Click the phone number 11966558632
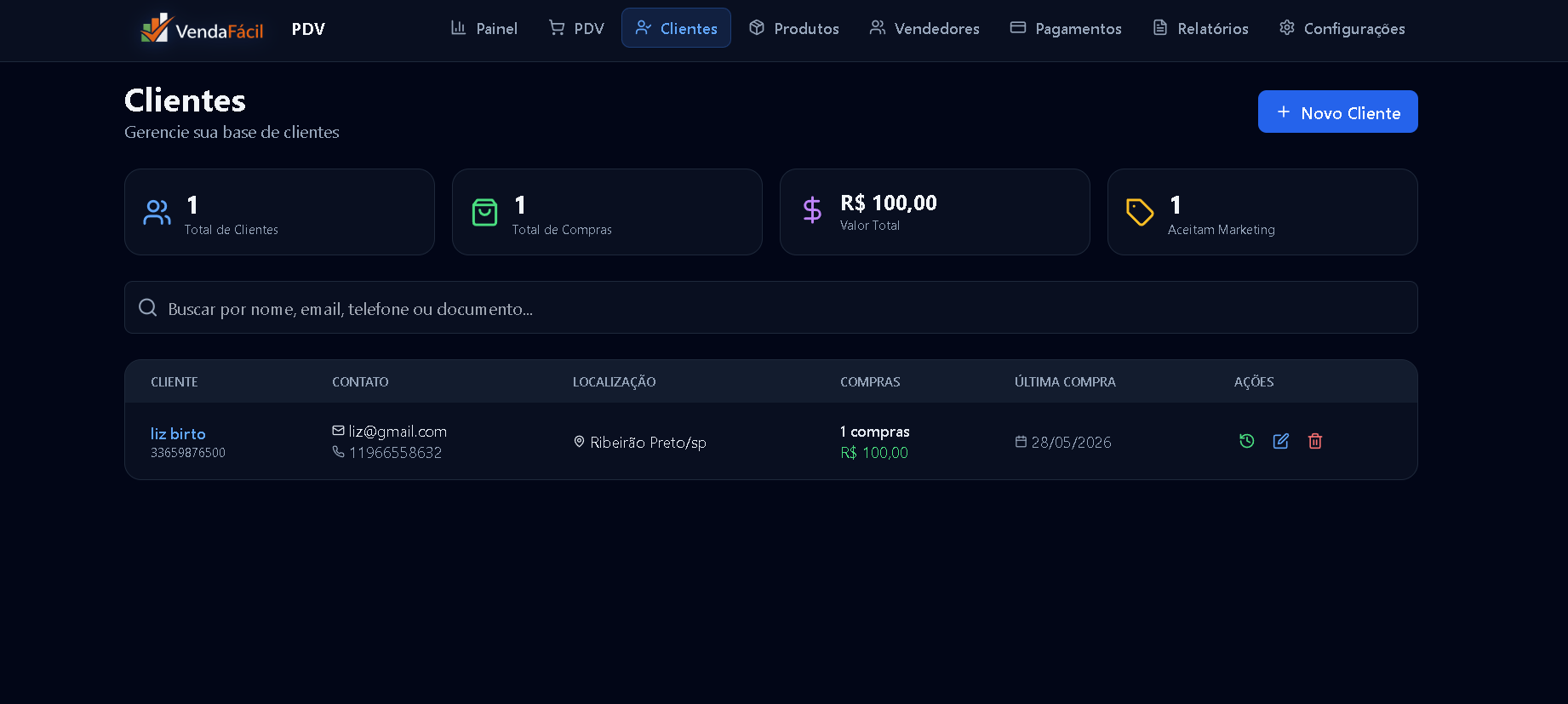Image resolution: width=1568 pixels, height=704 pixels. [396, 453]
